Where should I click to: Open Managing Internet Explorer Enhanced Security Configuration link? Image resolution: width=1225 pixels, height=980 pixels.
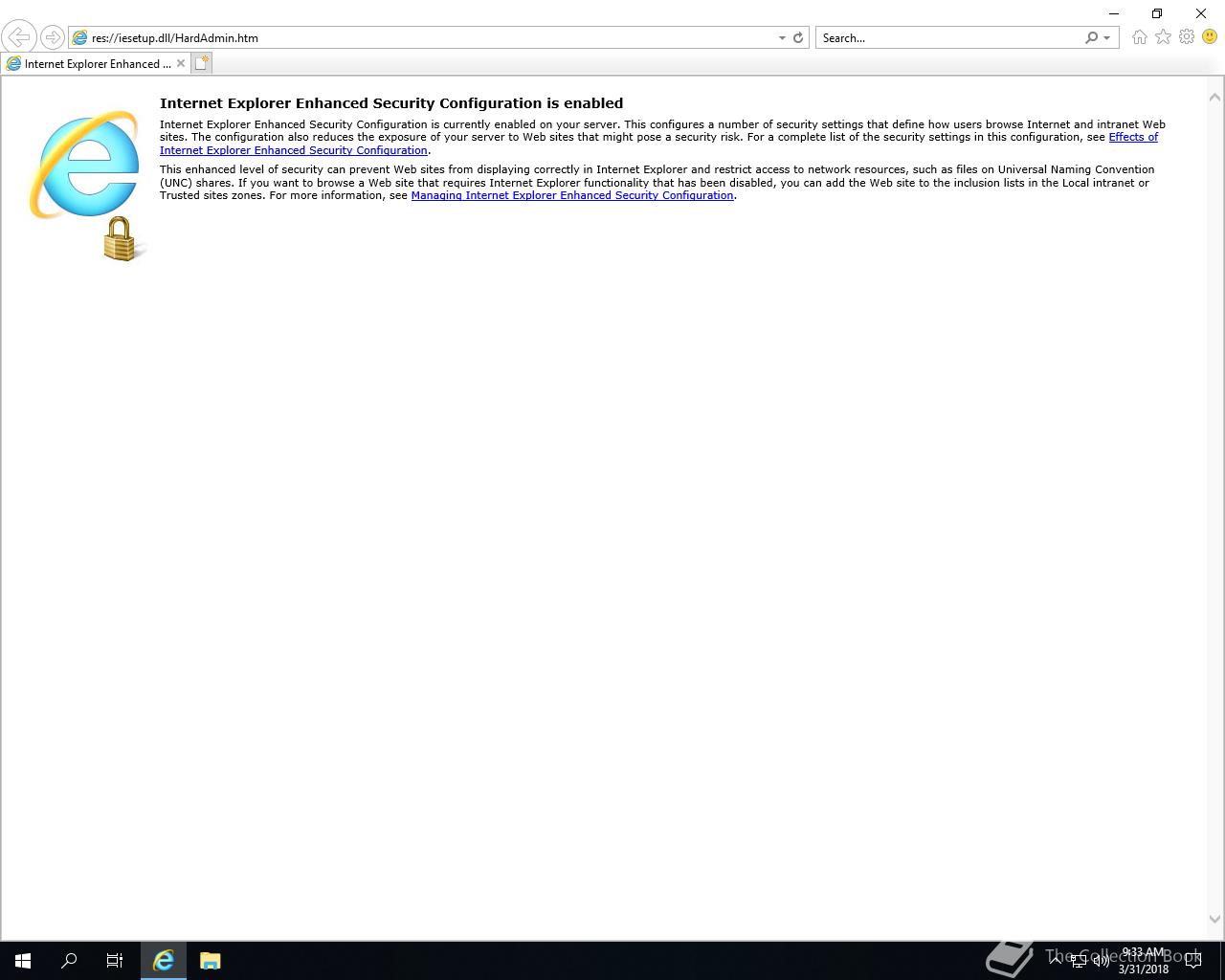(572, 195)
